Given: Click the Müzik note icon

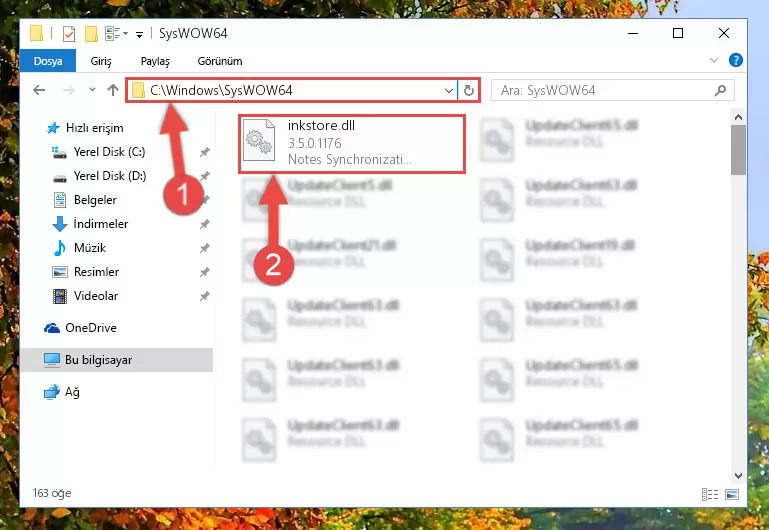Looking at the screenshot, I should coord(60,248).
